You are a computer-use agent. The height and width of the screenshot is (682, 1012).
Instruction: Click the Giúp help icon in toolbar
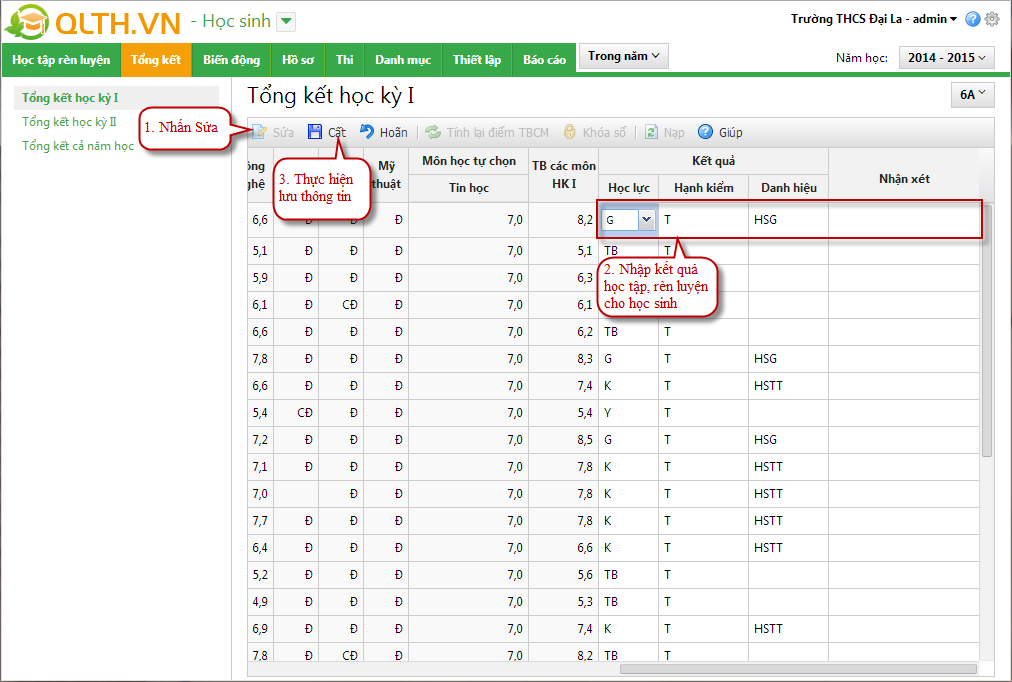click(x=705, y=132)
